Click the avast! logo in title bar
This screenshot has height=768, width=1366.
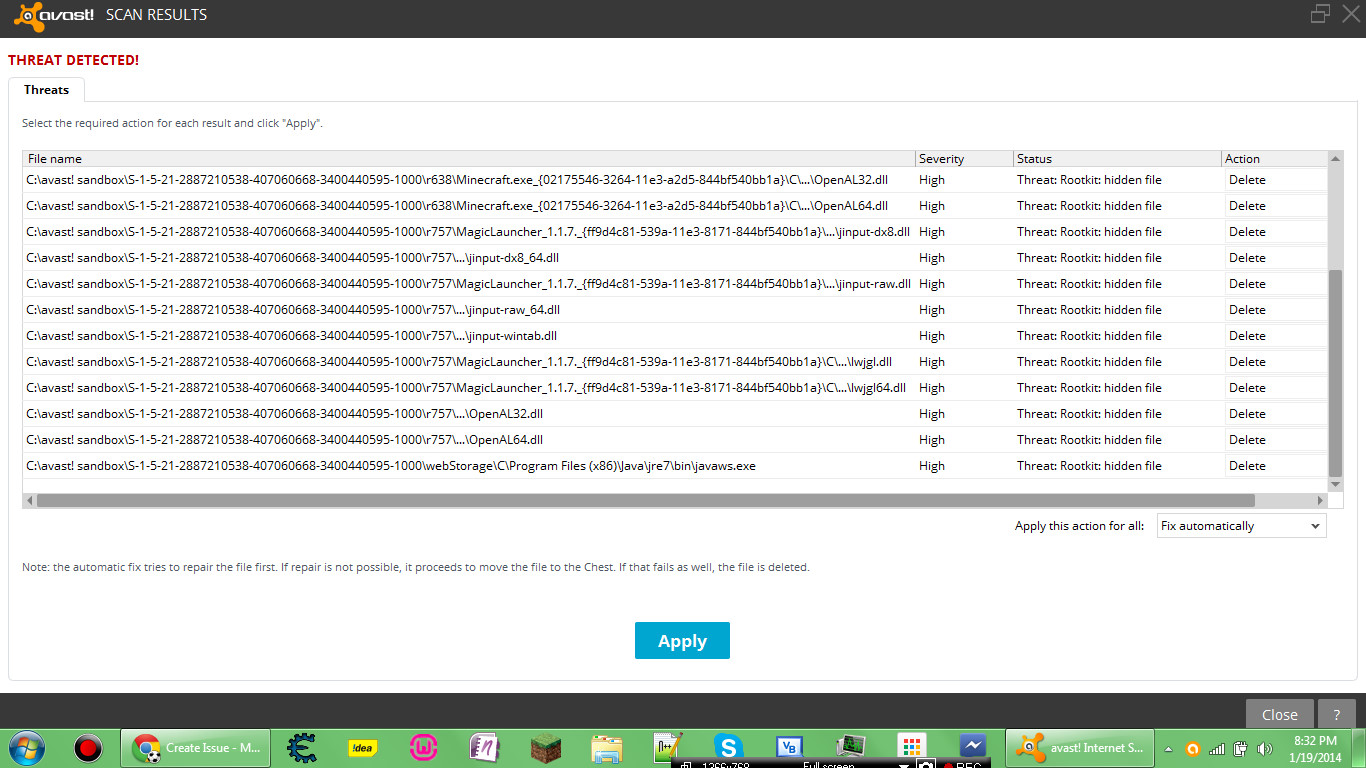[56, 15]
